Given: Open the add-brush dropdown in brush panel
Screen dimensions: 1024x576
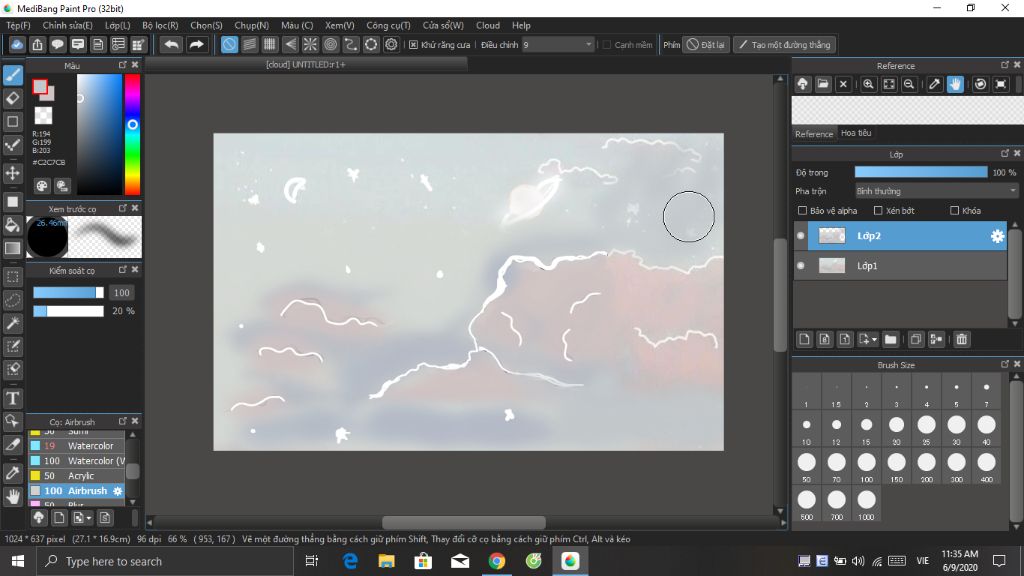Looking at the screenshot, I should pos(89,518).
